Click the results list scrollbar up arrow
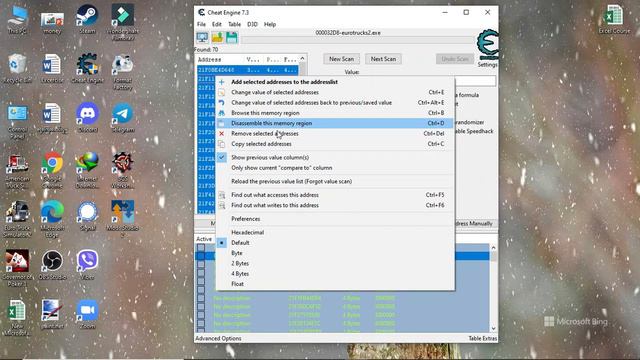The image size is (640, 360). point(302,59)
